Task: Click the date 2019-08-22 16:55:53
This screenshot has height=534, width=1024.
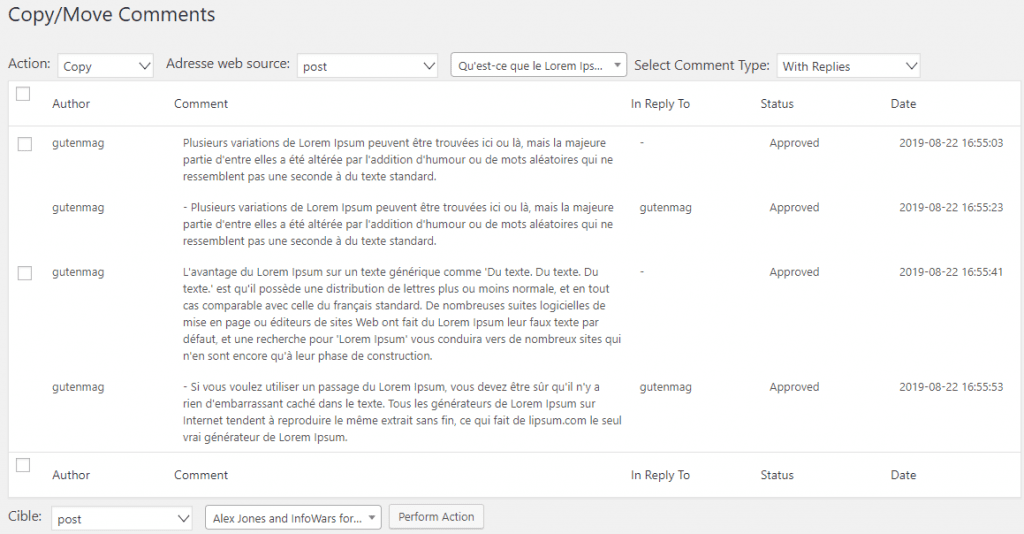Action: (951, 387)
